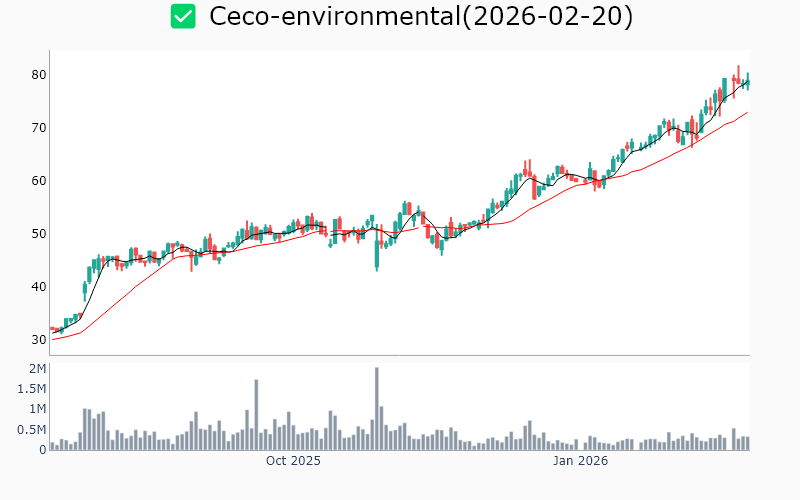Click the 50 price axis label
The height and width of the screenshot is (500, 800).
point(39,234)
